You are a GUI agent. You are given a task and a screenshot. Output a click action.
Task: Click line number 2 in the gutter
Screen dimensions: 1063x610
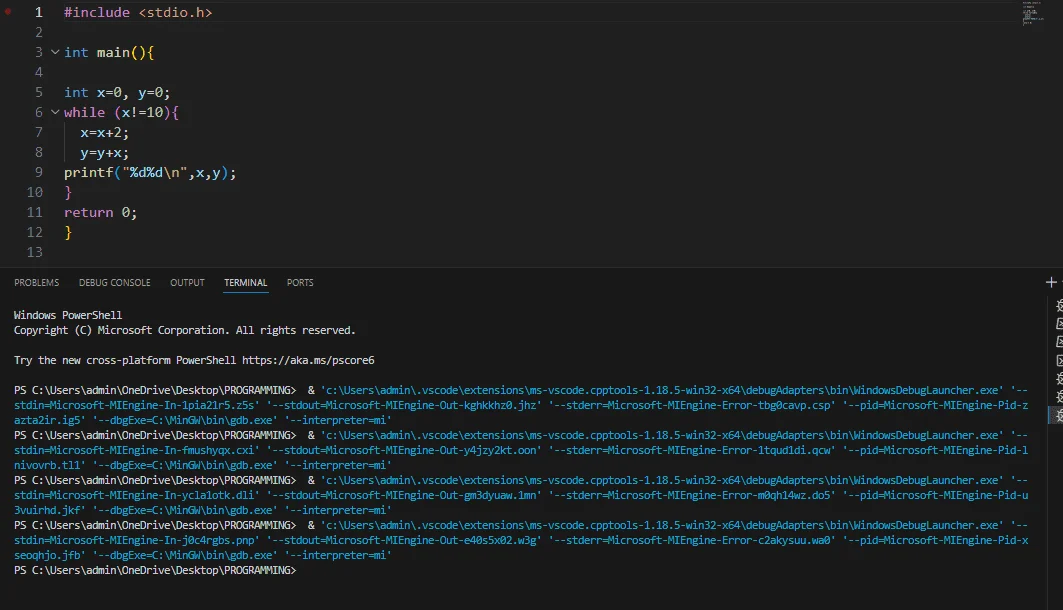(39, 32)
